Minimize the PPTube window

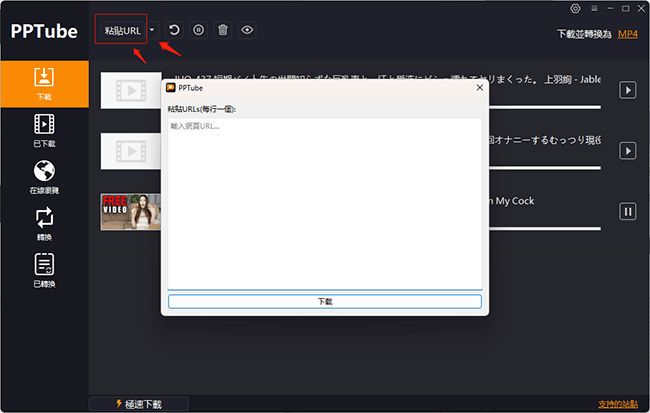click(610, 8)
